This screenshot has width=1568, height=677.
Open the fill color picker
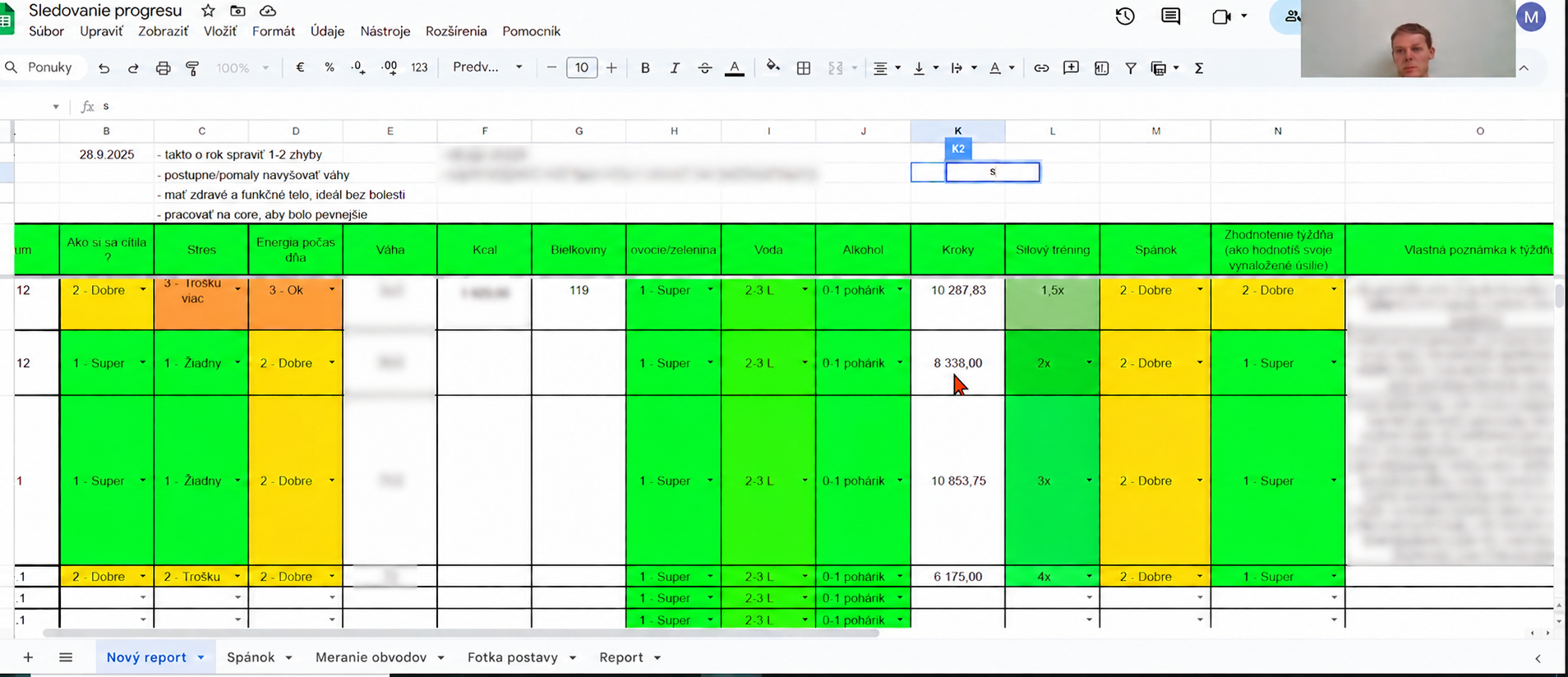click(x=772, y=67)
